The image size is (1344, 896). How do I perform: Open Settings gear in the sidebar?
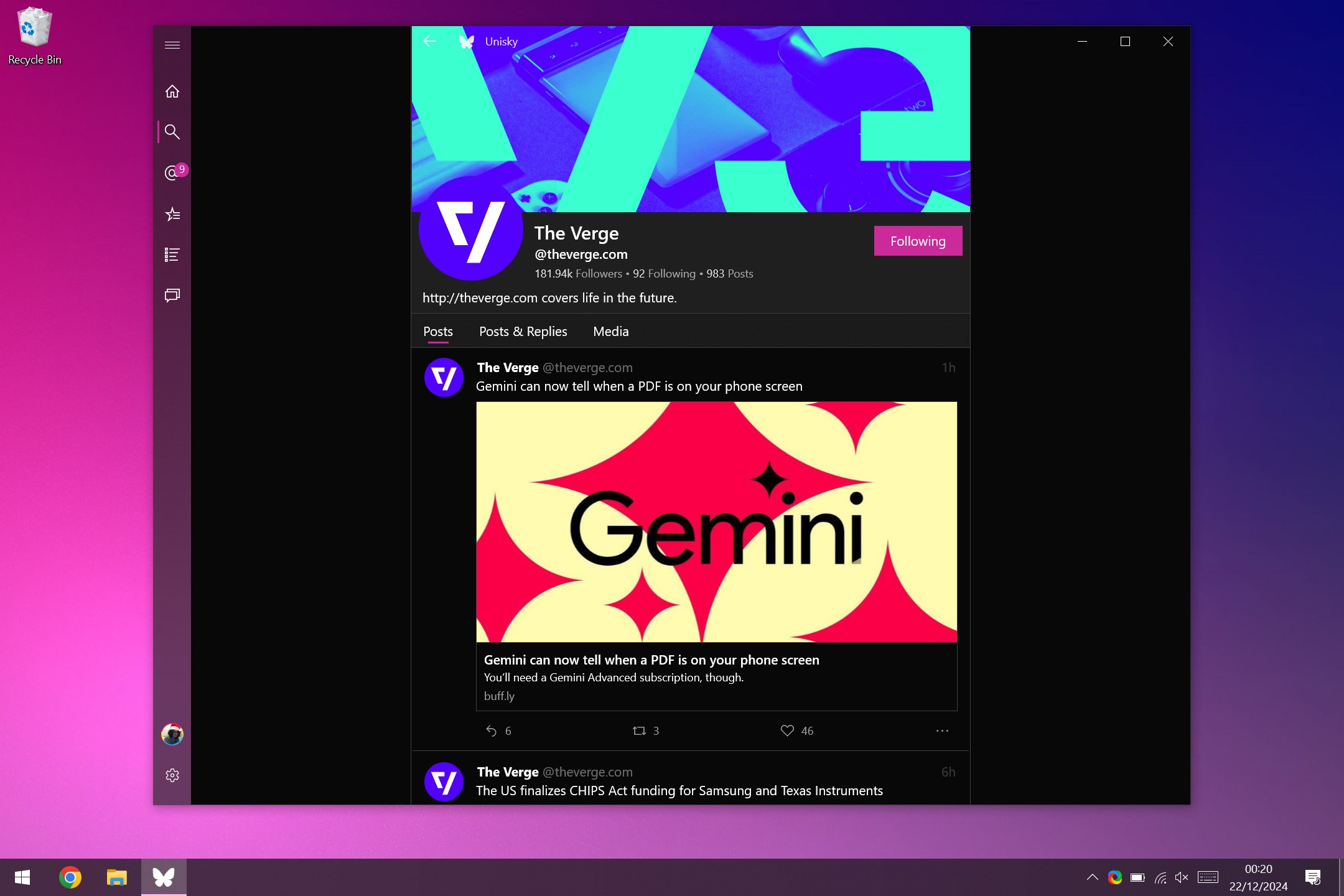pyautogui.click(x=172, y=775)
